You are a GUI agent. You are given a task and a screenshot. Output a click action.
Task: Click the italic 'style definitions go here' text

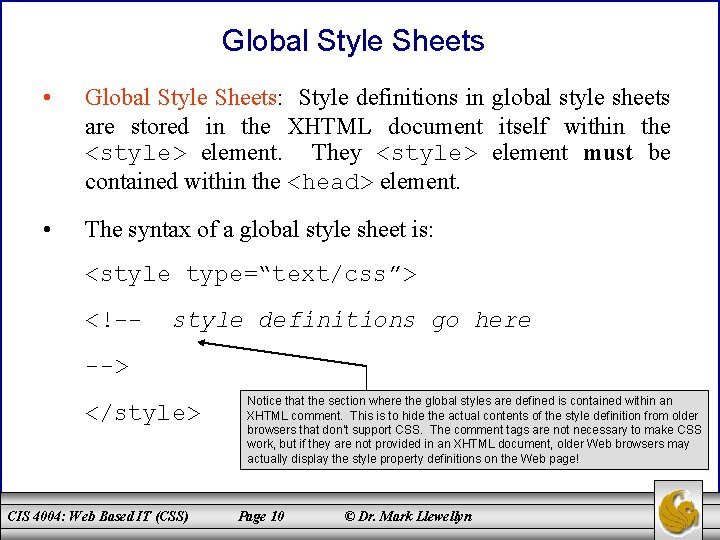click(x=352, y=321)
